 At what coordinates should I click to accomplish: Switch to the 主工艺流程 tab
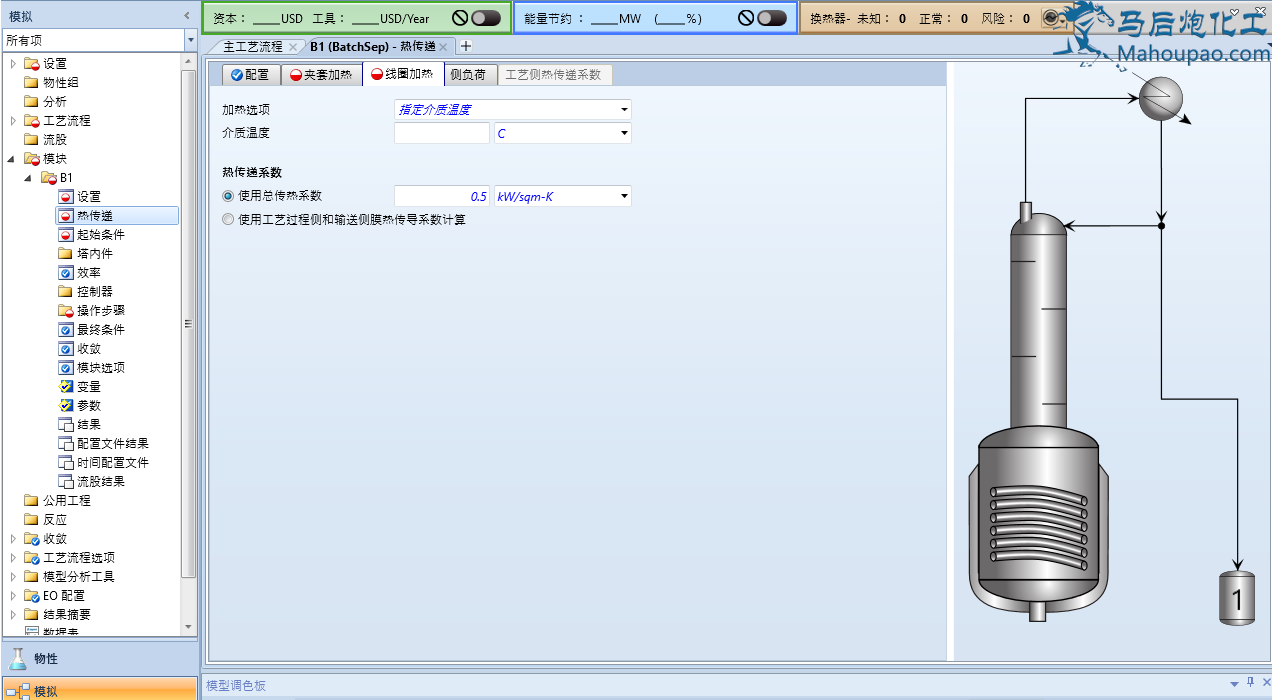252,47
